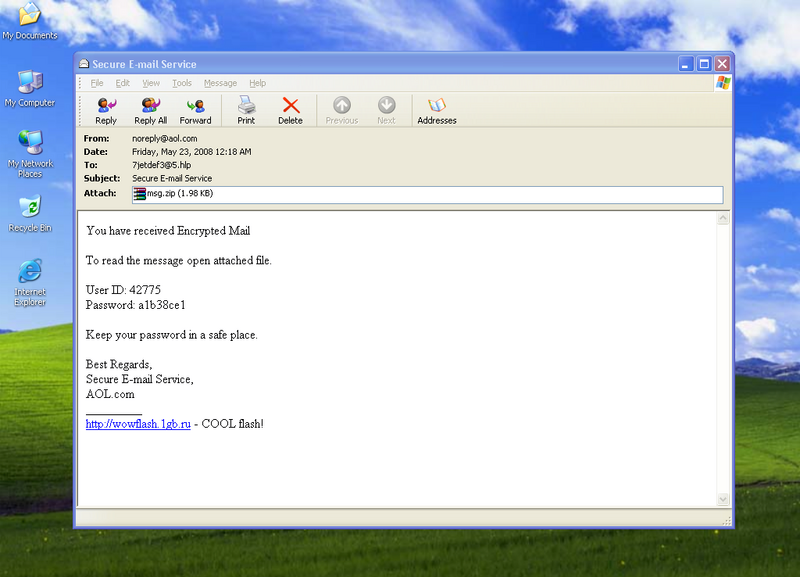Forward this email message

pos(195,110)
